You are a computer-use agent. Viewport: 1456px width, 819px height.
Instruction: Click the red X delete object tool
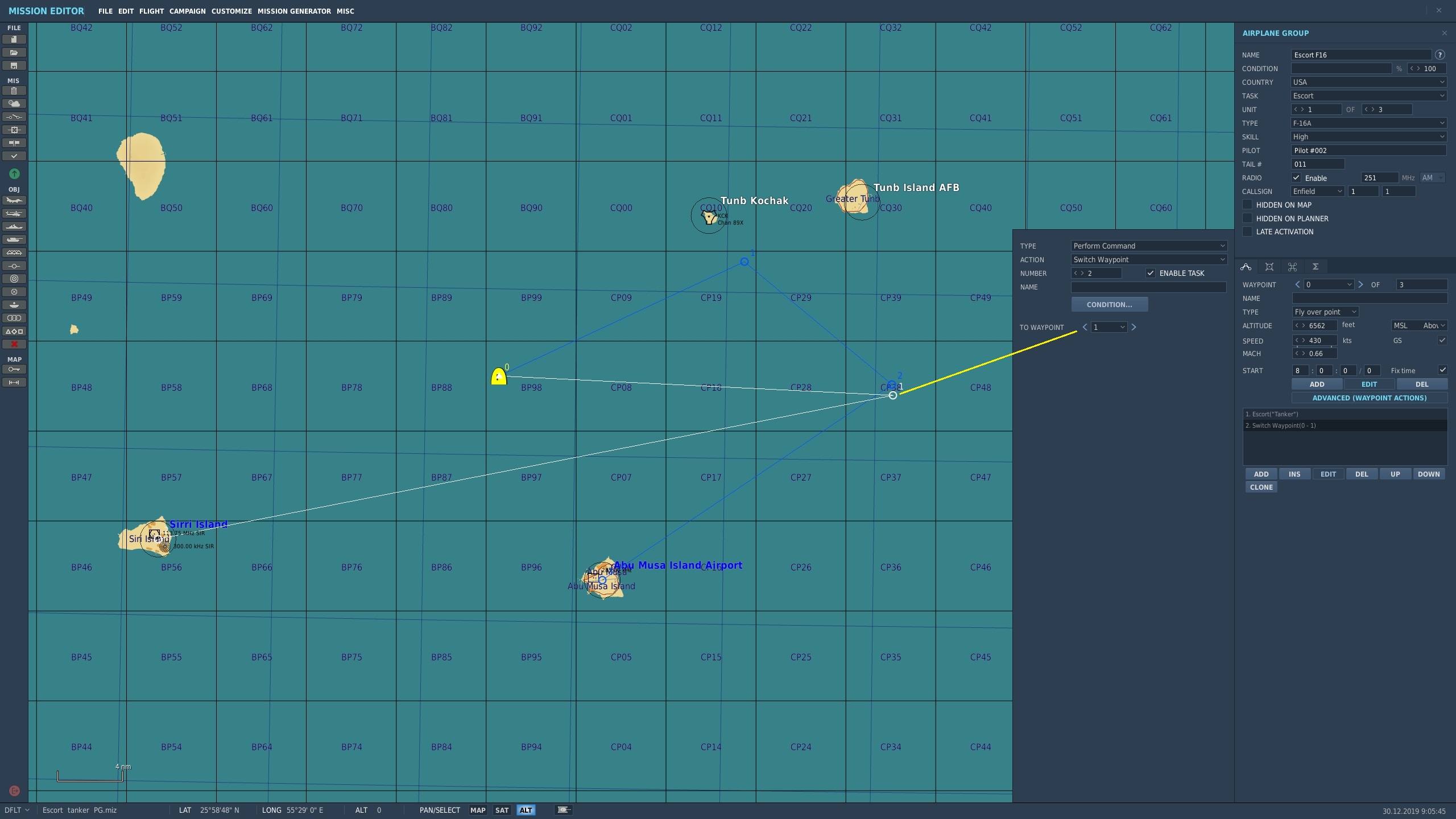[x=14, y=344]
